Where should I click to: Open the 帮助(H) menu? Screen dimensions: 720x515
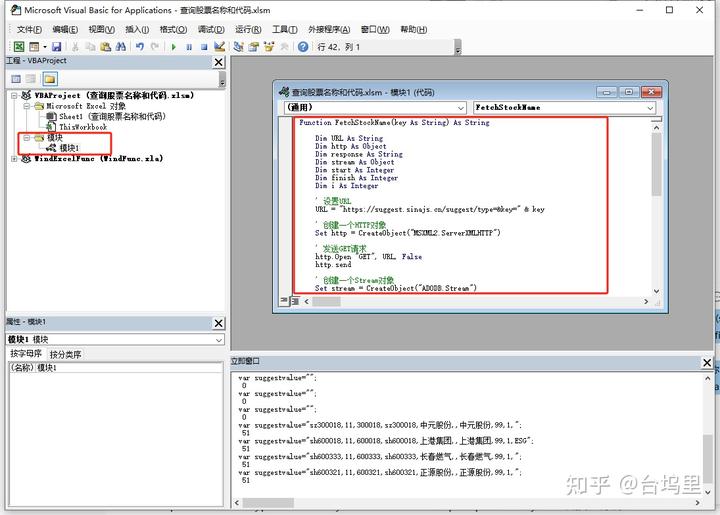click(x=413, y=29)
